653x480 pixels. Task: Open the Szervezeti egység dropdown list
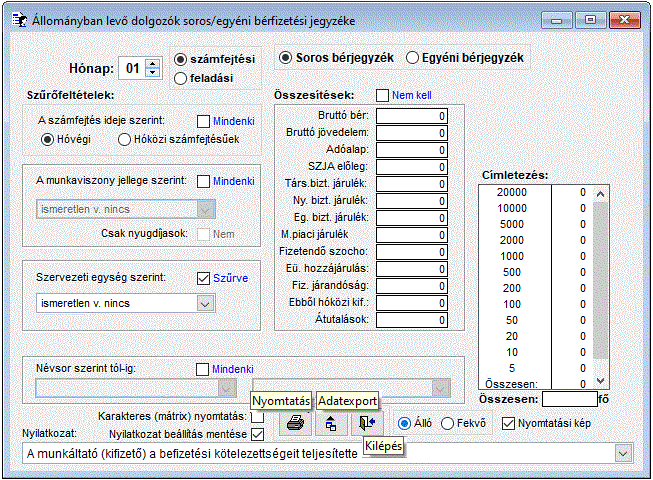[204, 302]
